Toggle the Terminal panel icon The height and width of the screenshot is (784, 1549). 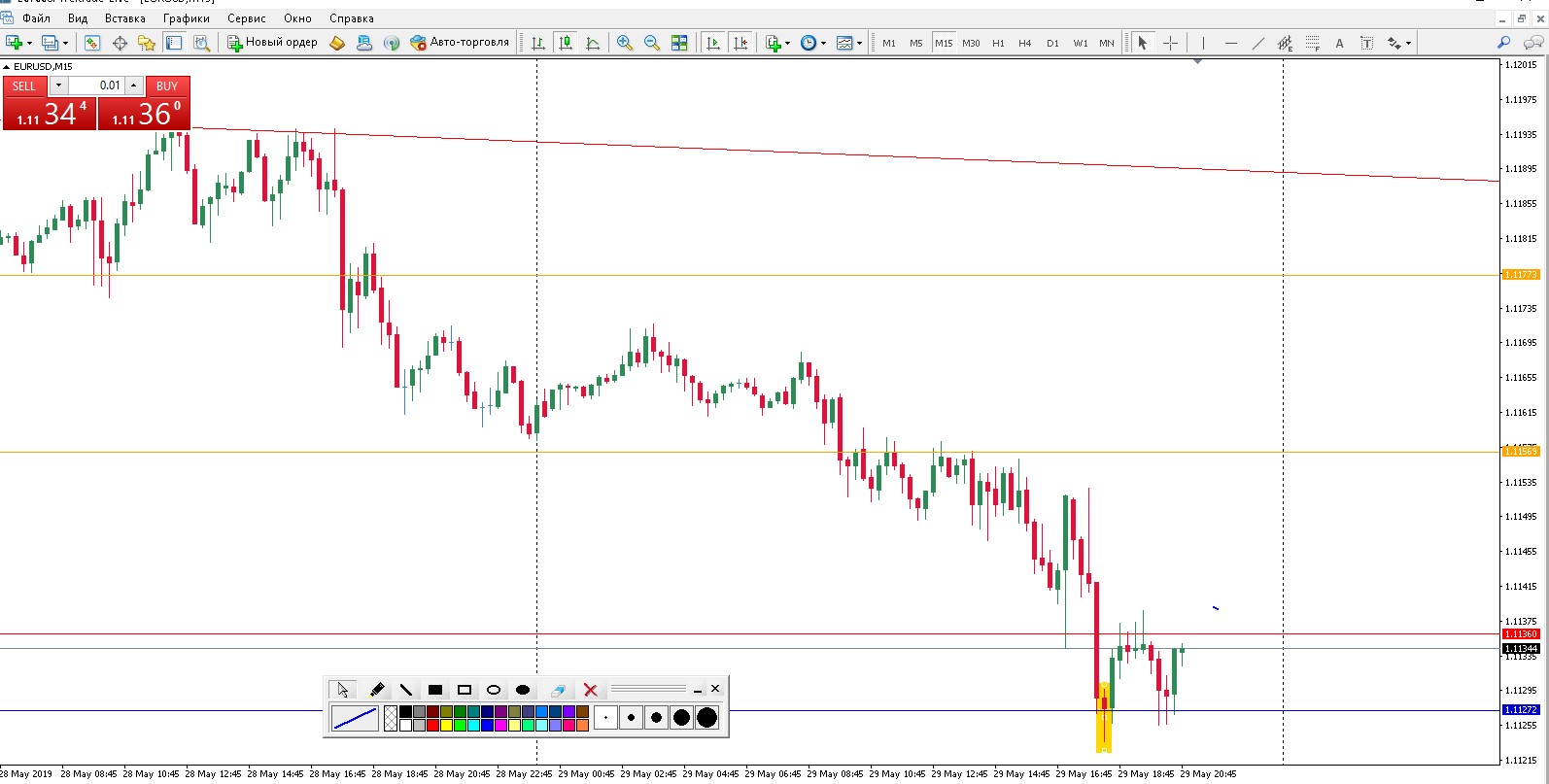tap(174, 43)
